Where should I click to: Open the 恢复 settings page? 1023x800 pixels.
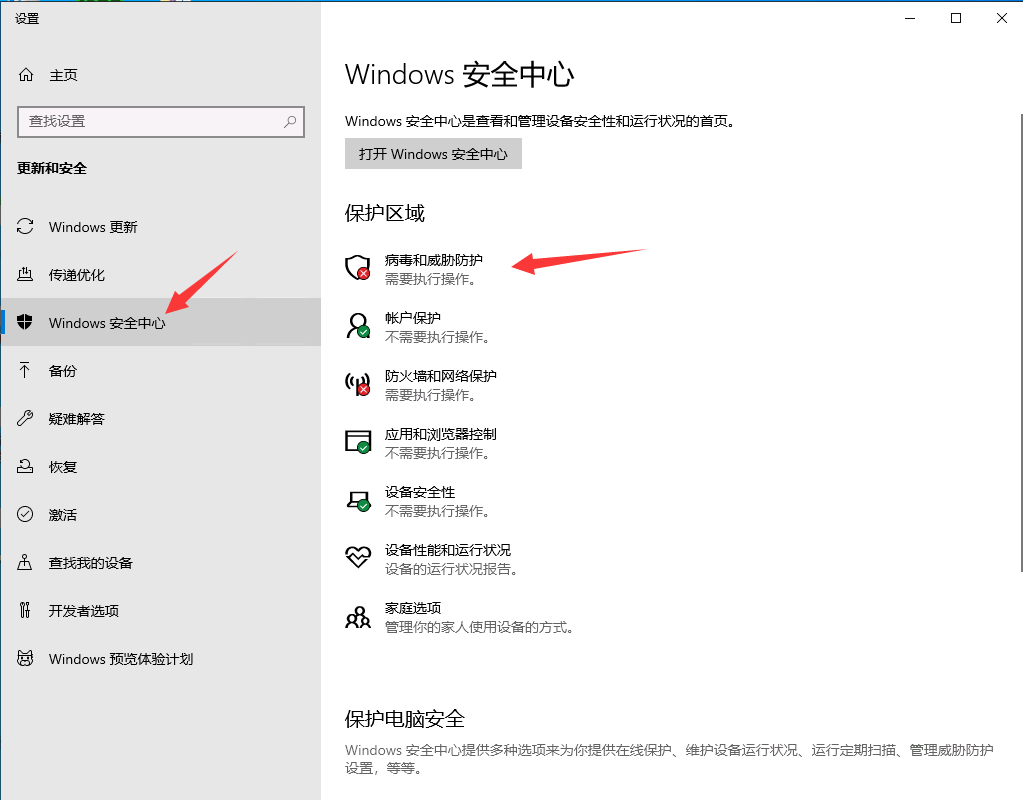(161, 467)
